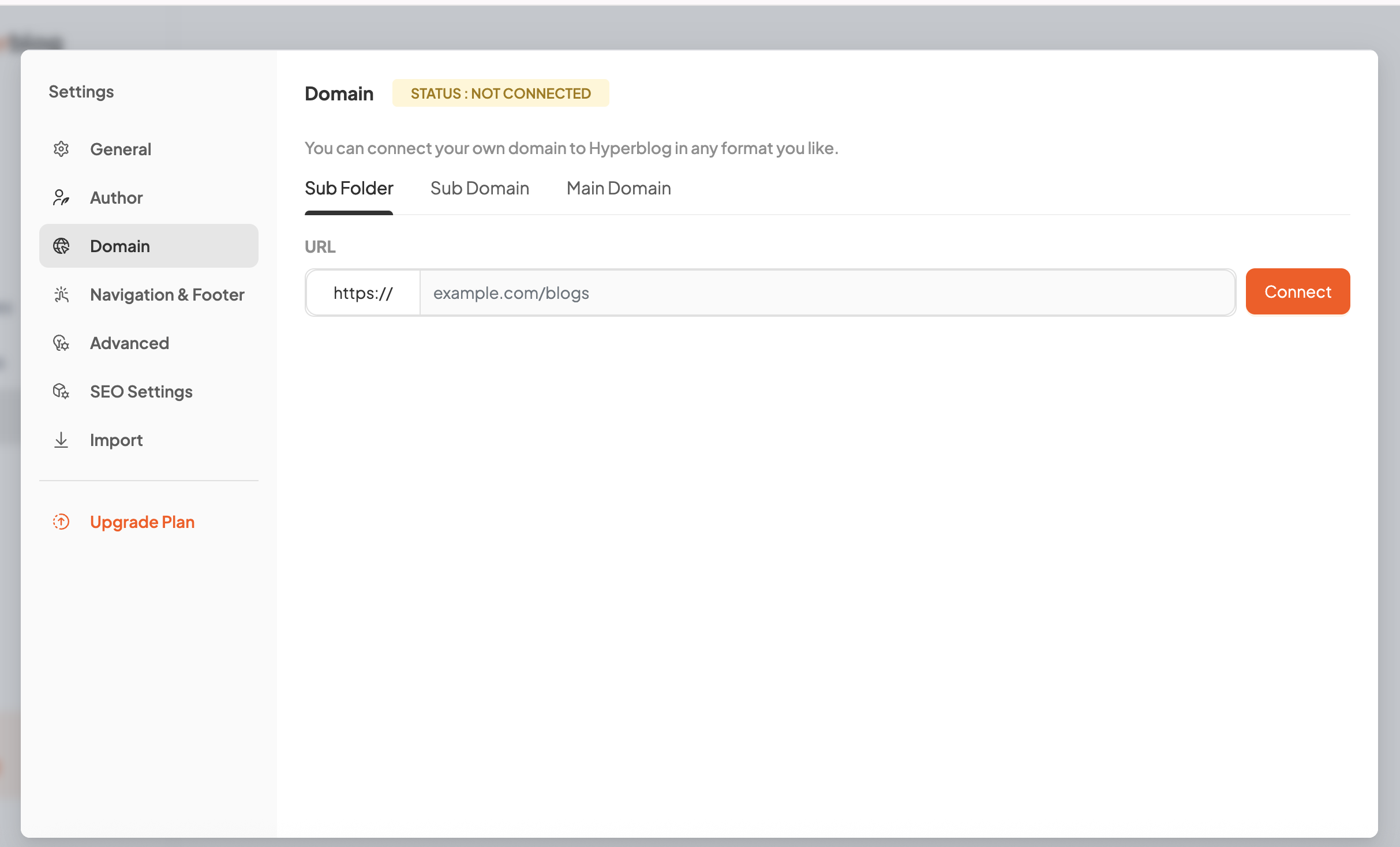Open Navigation & Footer settings
The width and height of the screenshot is (1400, 847).
[x=167, y=295]
